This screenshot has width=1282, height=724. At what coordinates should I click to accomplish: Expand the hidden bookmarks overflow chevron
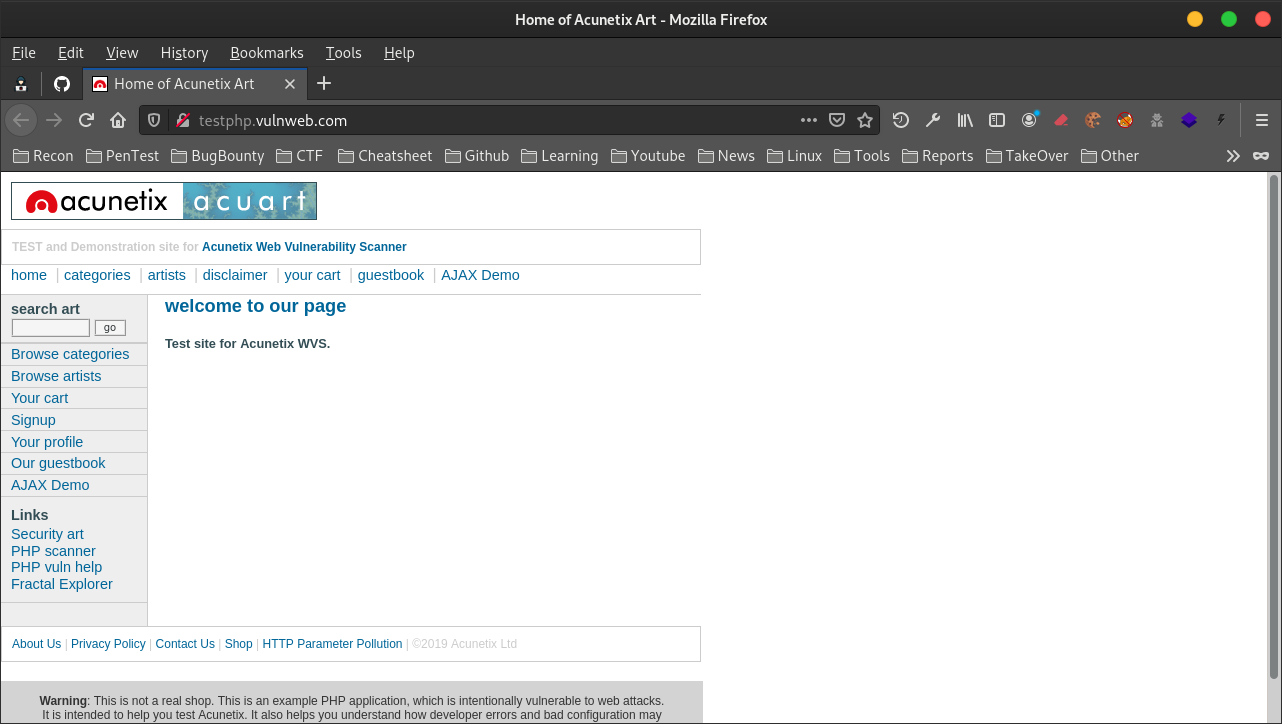tap(1233, 156)
